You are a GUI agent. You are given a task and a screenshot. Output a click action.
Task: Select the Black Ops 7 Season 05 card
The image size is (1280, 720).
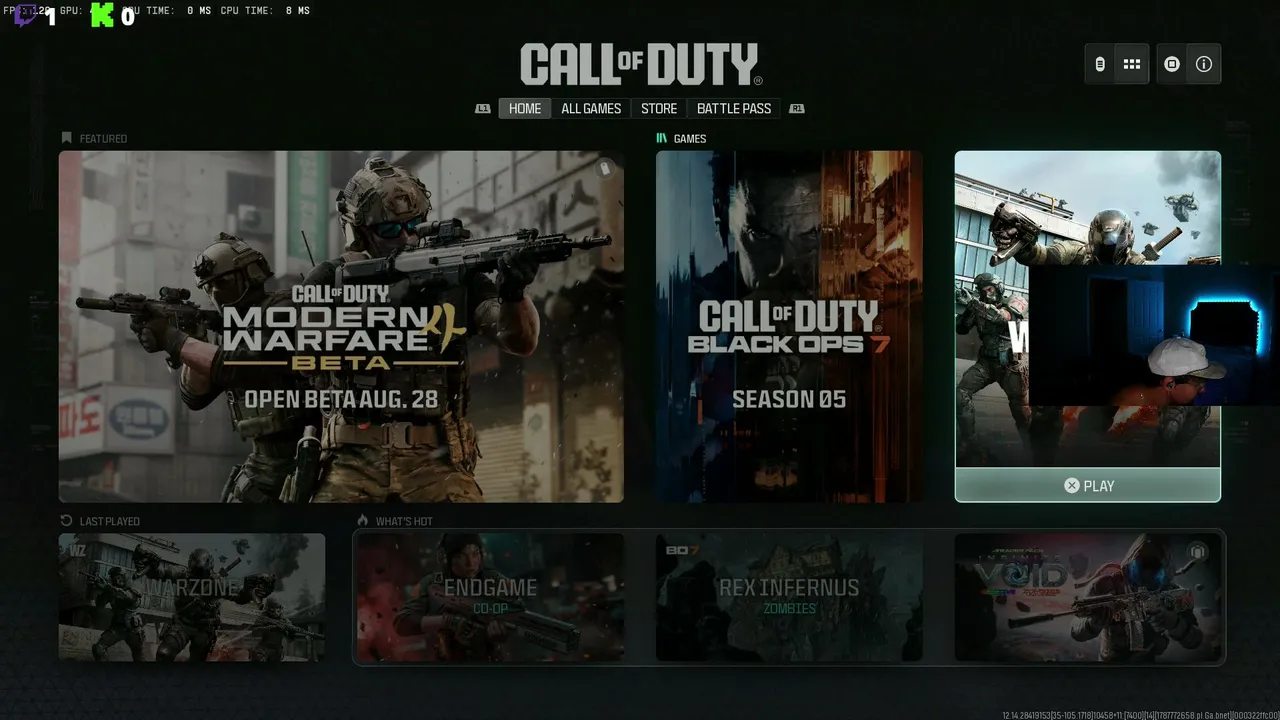click(789, 327)
